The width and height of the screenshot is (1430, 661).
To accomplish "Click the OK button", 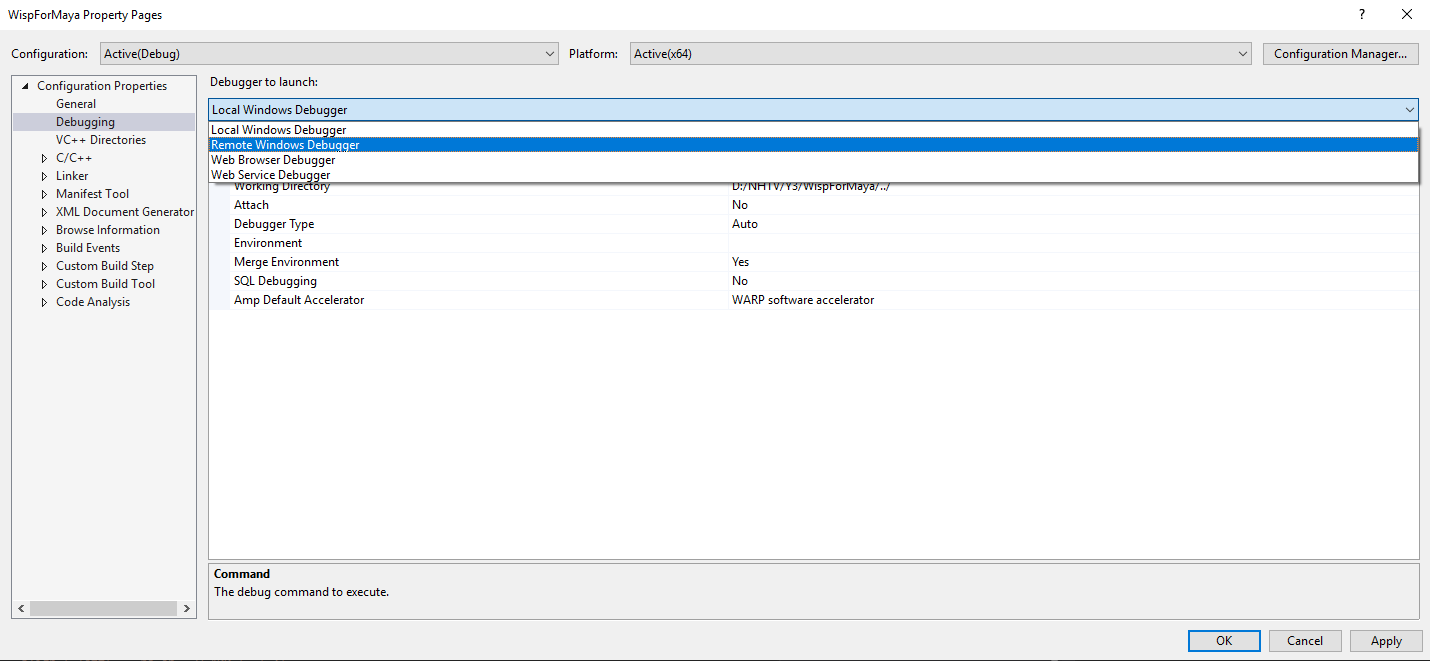I will coord(1224,641).
